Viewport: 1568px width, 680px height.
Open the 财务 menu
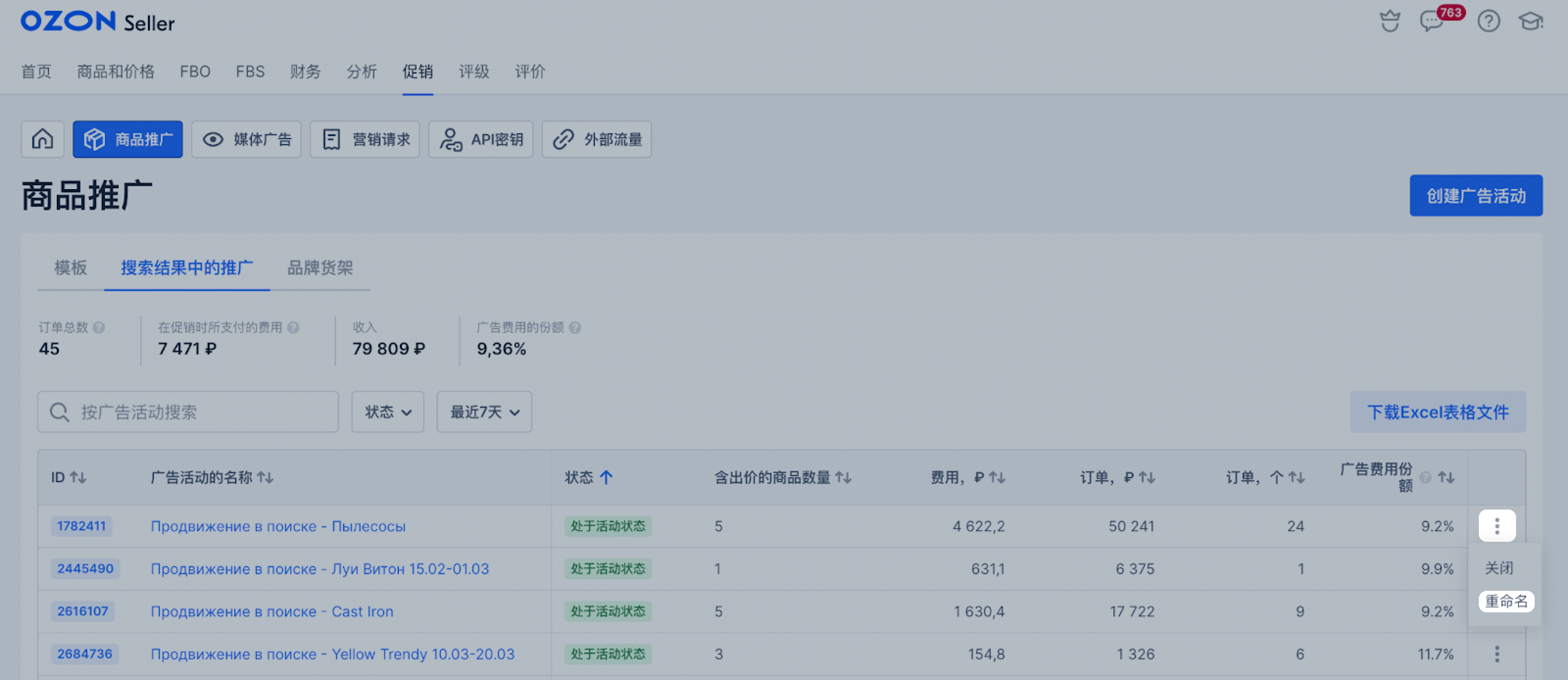point(306,72)
